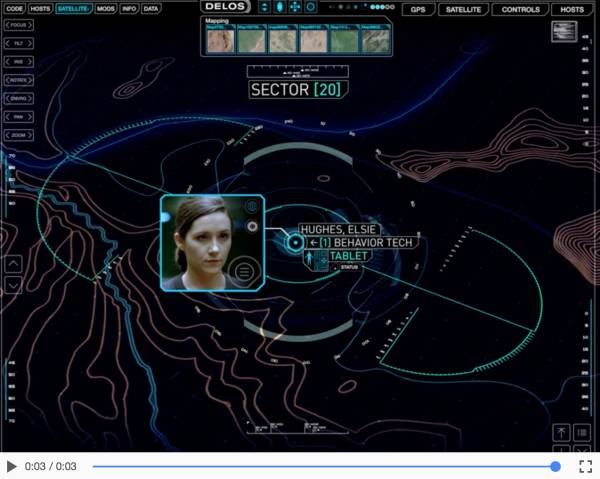Click the down chevron button on left edge

(13, 285)
